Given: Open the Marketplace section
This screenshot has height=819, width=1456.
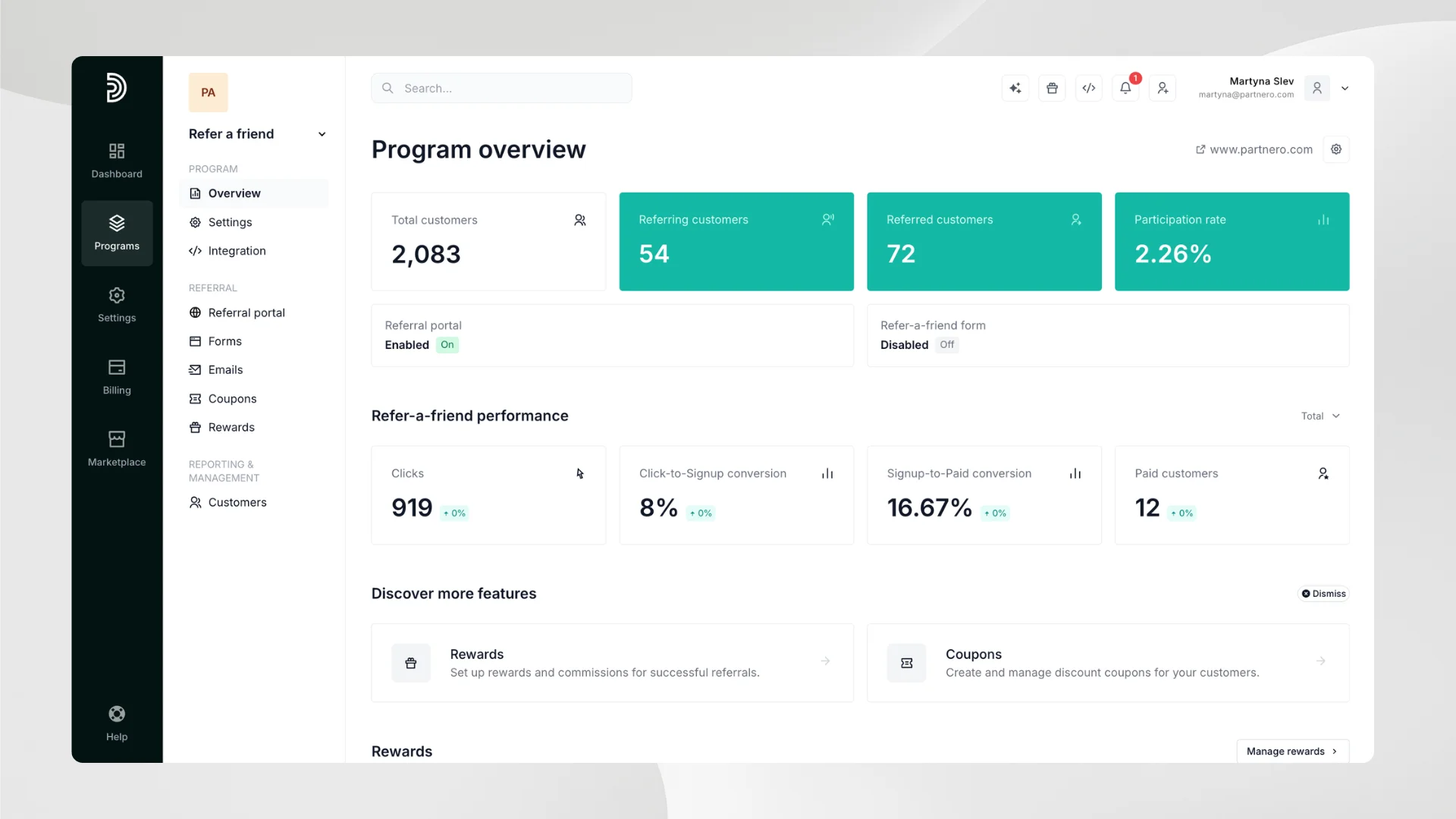Looking at the screenshot, I should (117, 449).
